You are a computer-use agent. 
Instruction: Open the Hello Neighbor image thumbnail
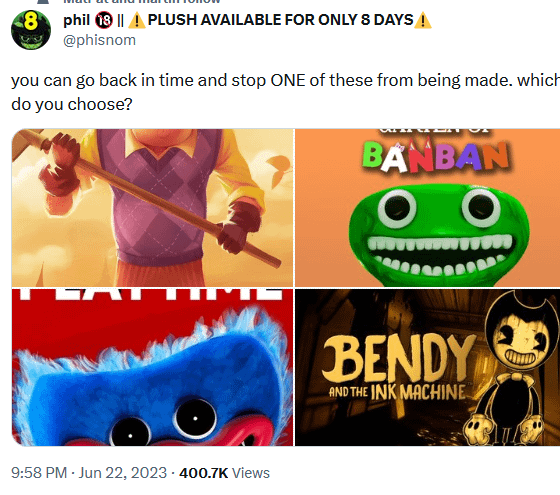[152, 208]
